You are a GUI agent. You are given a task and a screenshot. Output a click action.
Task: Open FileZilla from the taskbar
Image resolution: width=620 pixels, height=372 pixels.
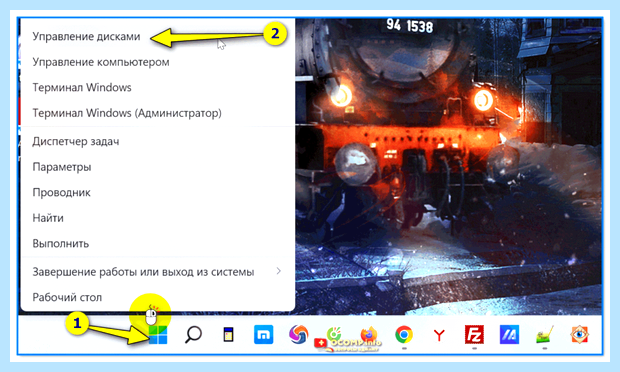click(474, 335)
